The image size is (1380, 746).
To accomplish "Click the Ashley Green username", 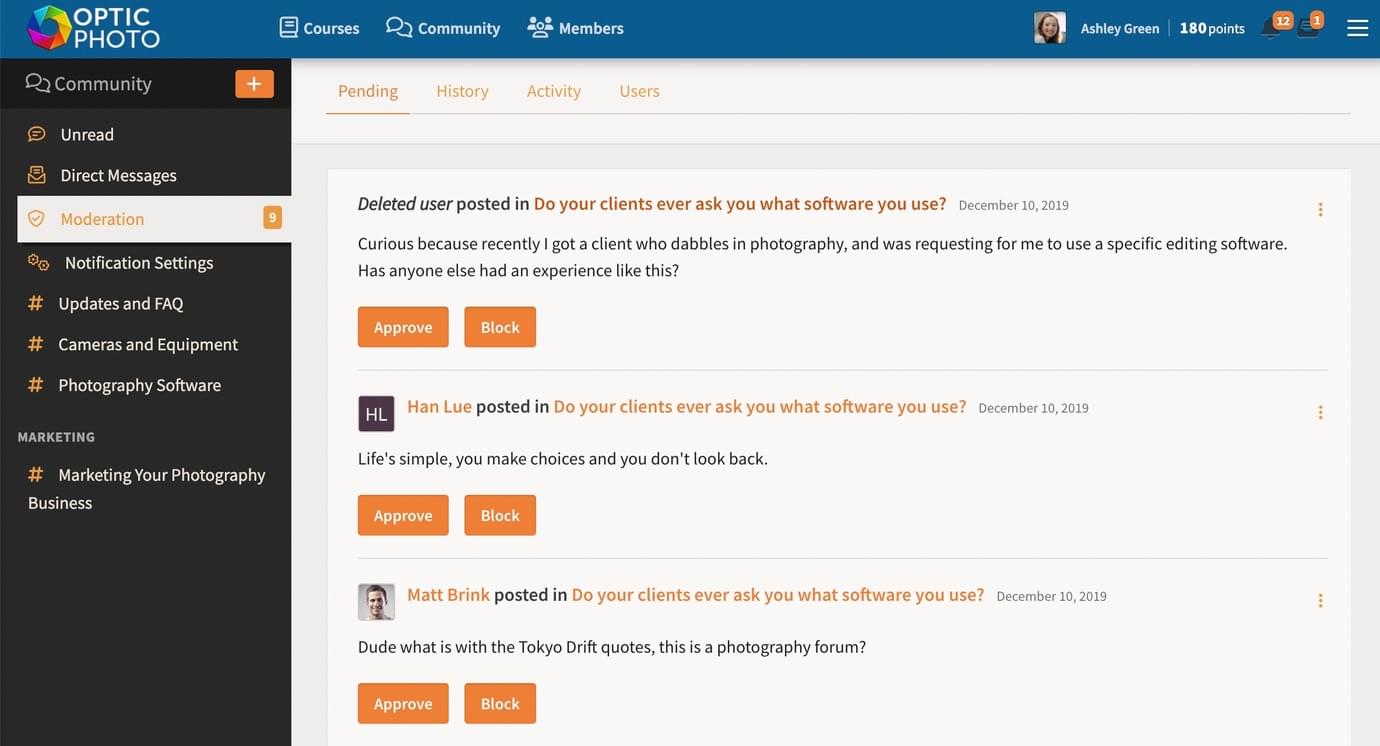I will pyautogui.click(x=1119, y=28).
